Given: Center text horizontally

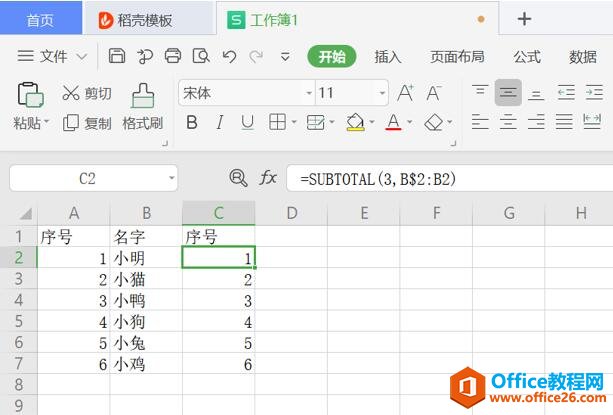Looking at the screenshot, I should 508,122.
